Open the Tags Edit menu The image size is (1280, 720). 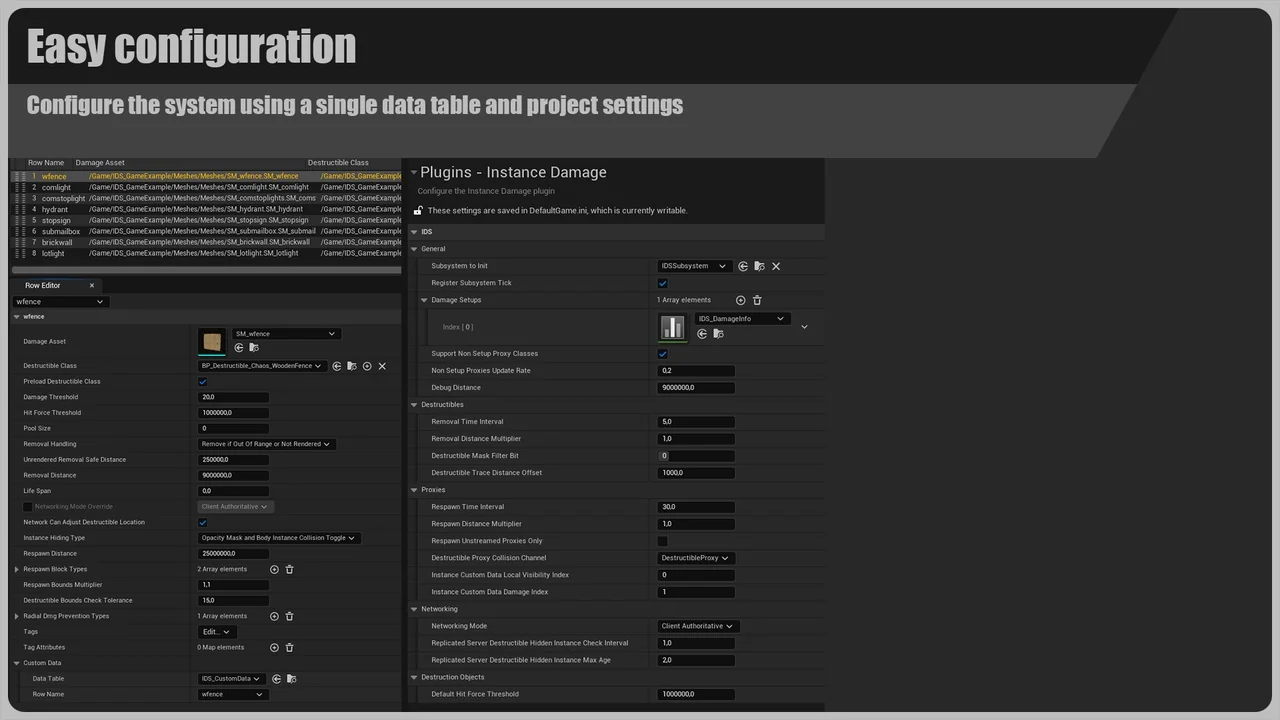(215, 631)
